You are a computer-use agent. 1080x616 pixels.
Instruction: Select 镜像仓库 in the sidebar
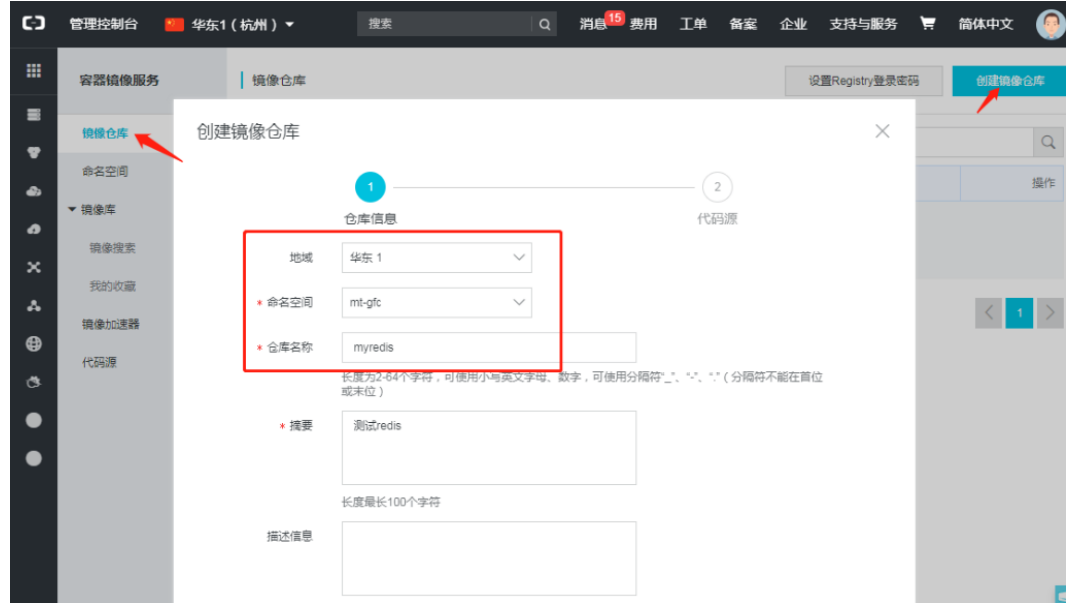pos(105,133)
